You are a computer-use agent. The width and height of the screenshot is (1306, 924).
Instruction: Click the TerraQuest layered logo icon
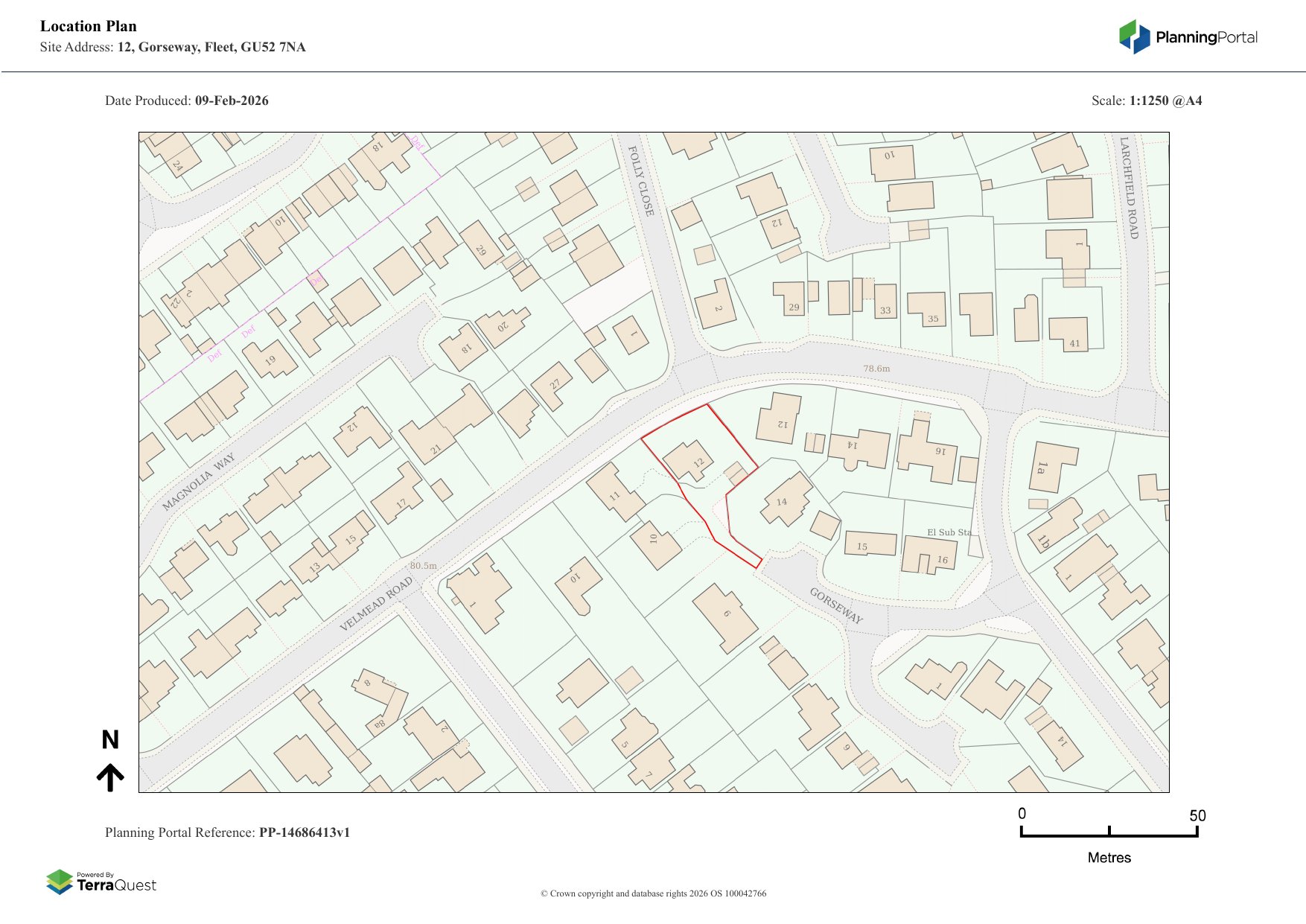[60, 882]
